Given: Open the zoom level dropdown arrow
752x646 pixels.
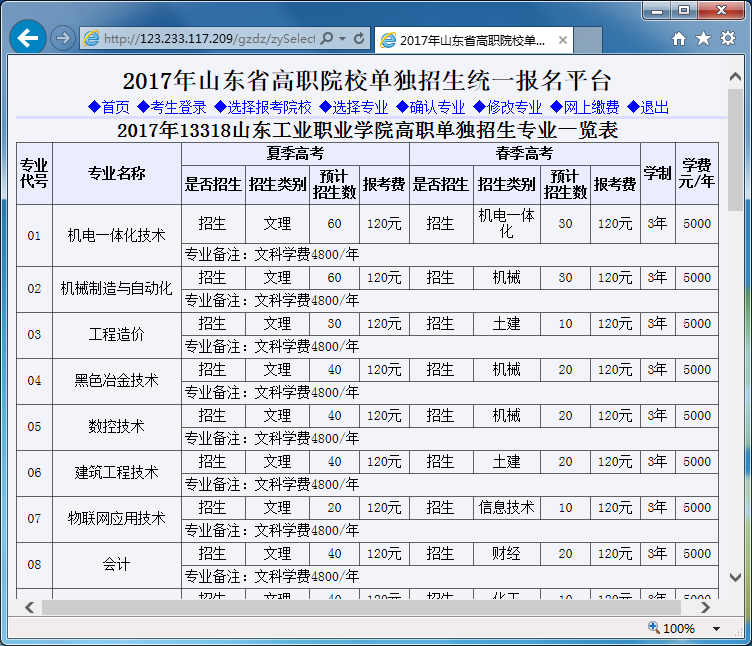Looking at the screenshot, I should click(716, 629).
